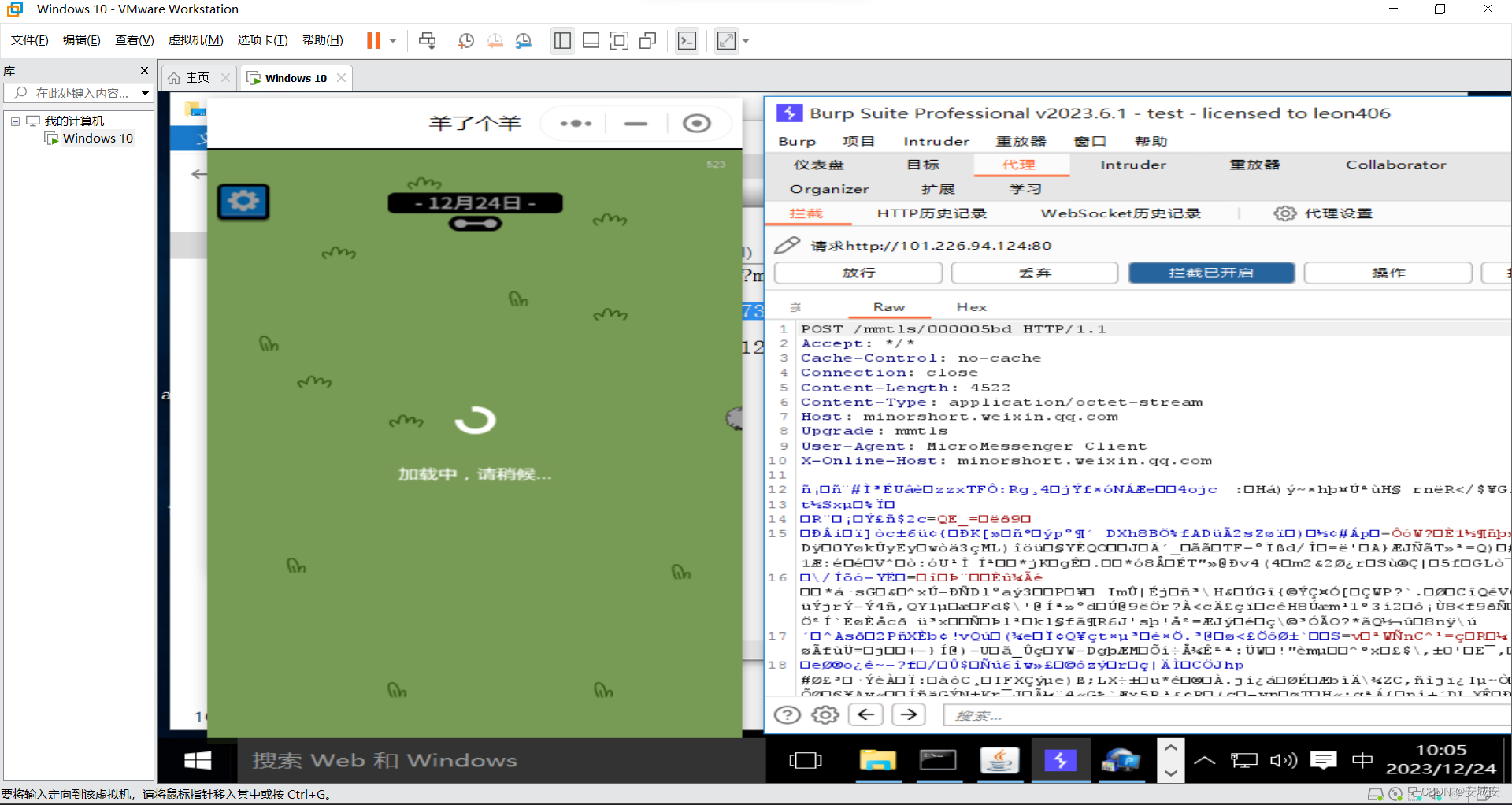The image size is (1512, 805).
Task: Click the full screen mode icon
Action: pos(620,40)
